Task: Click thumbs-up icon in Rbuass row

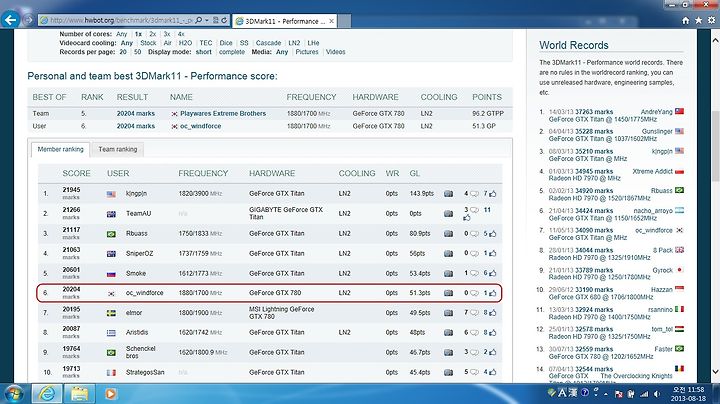Action: (x=493, y=234)
